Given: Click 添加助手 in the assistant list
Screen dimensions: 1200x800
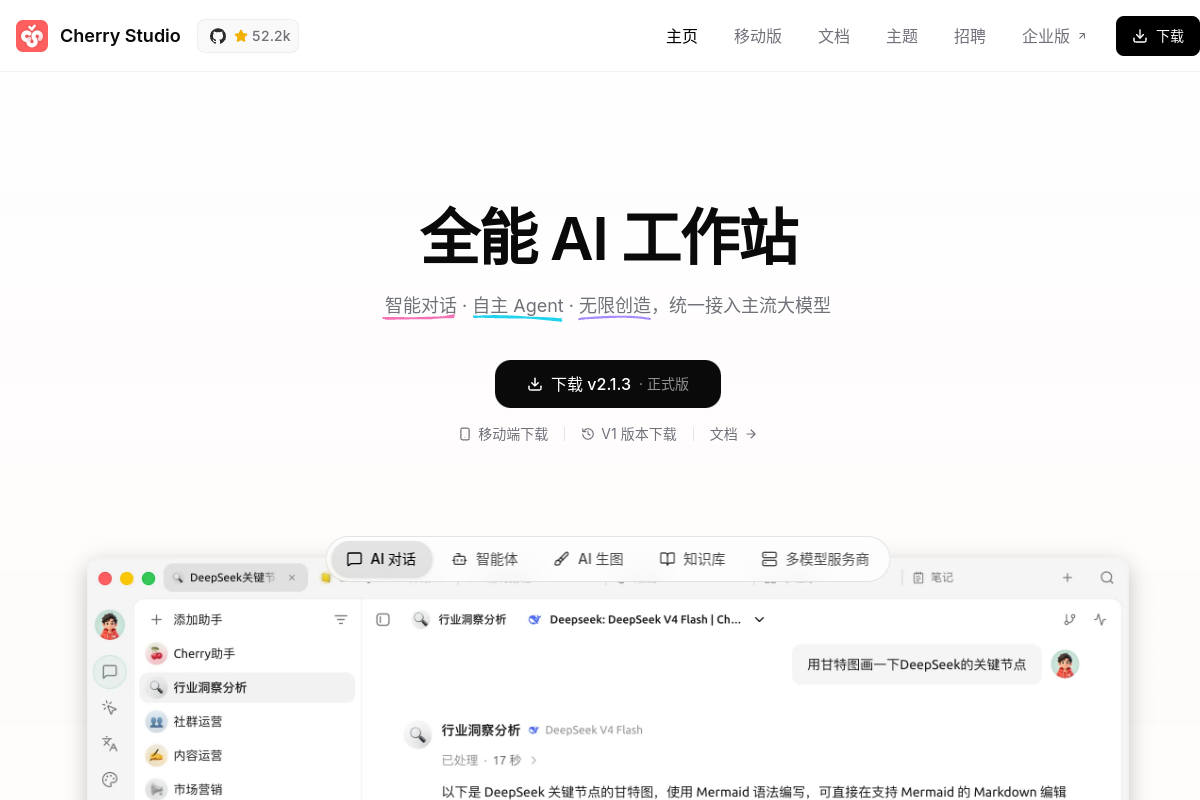Looking at the screenshot, I should point(186,620).
